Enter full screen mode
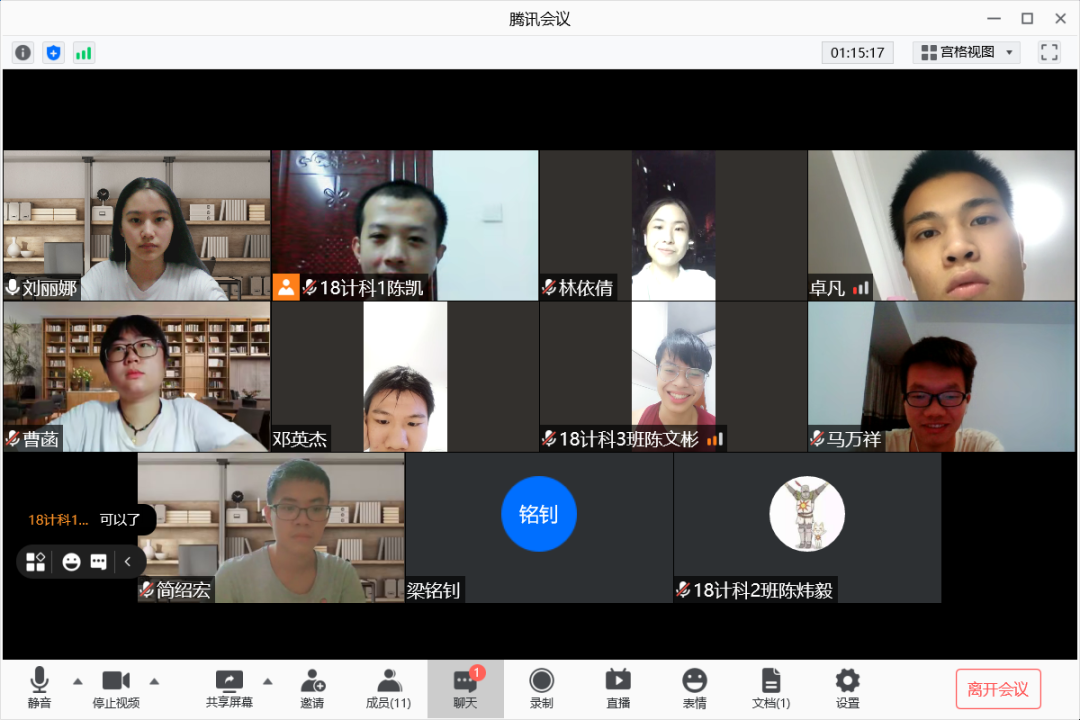This screenshot has height=720, width=1080. click(1049, 52)
